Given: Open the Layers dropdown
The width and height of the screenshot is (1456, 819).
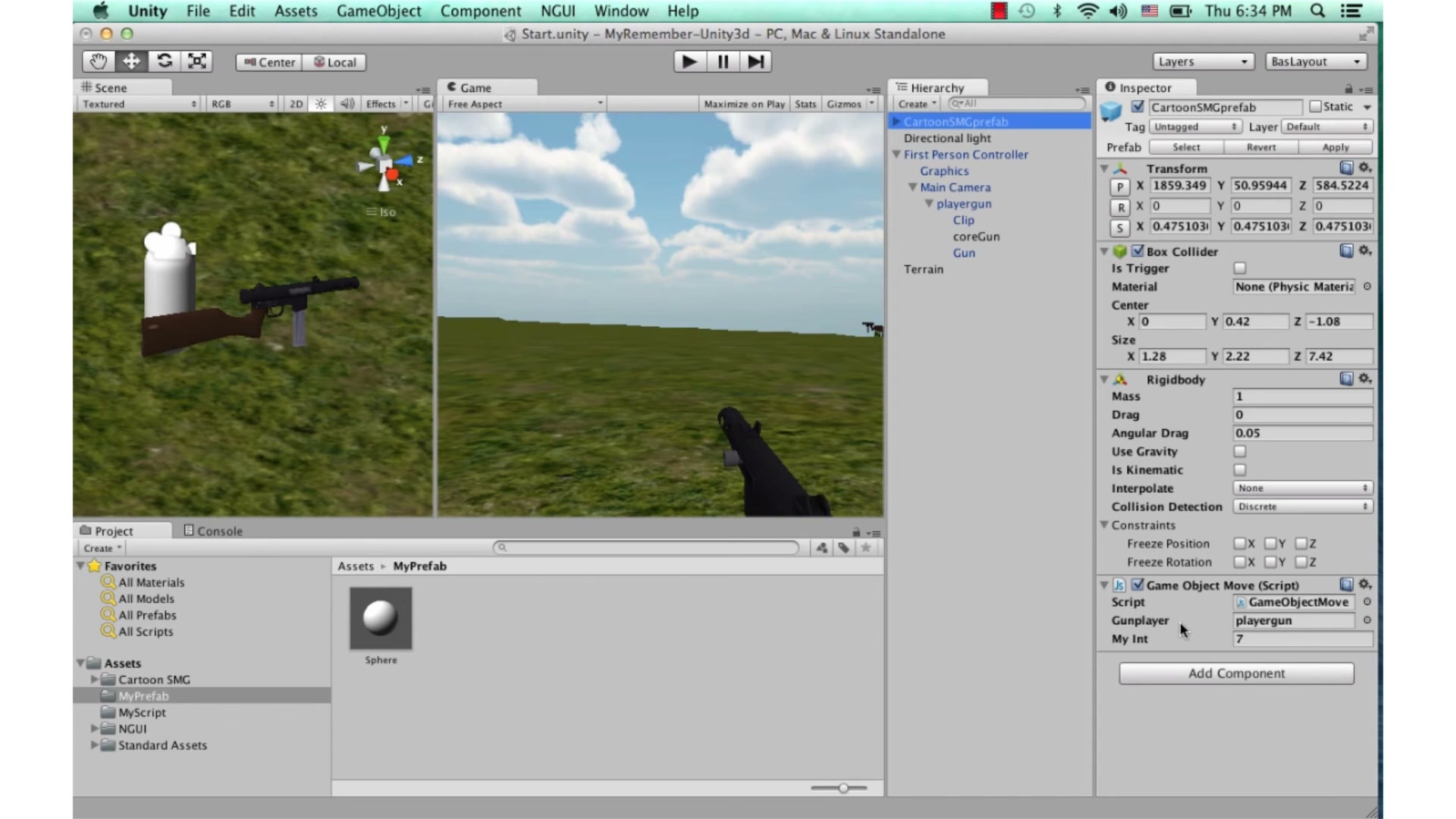Looking at the screenshot, I should tap(1202, 61).
